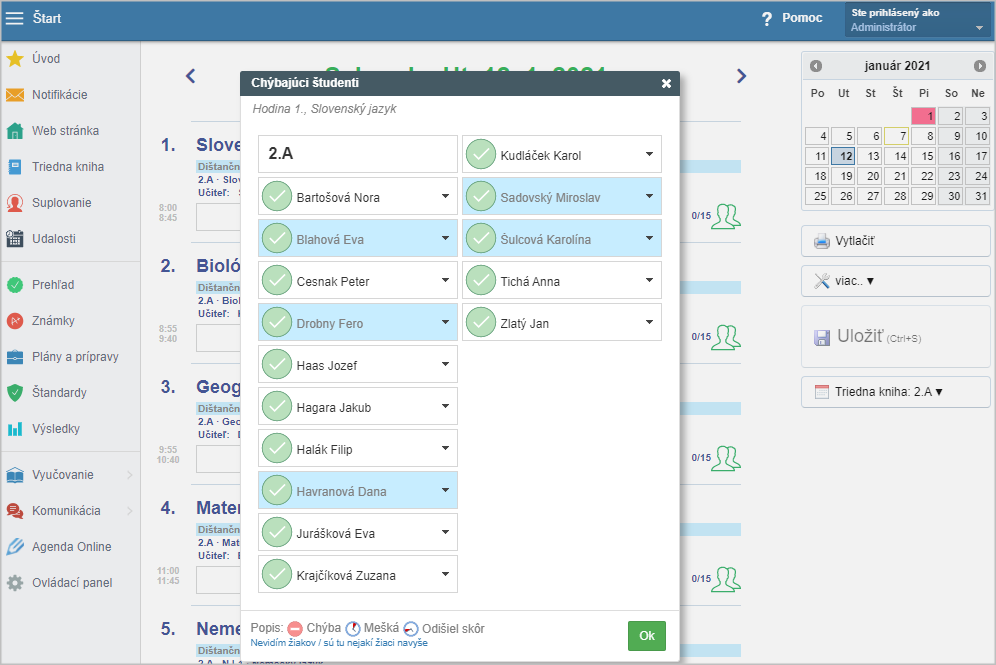Go to next day with right arrow

coord(741,76)
